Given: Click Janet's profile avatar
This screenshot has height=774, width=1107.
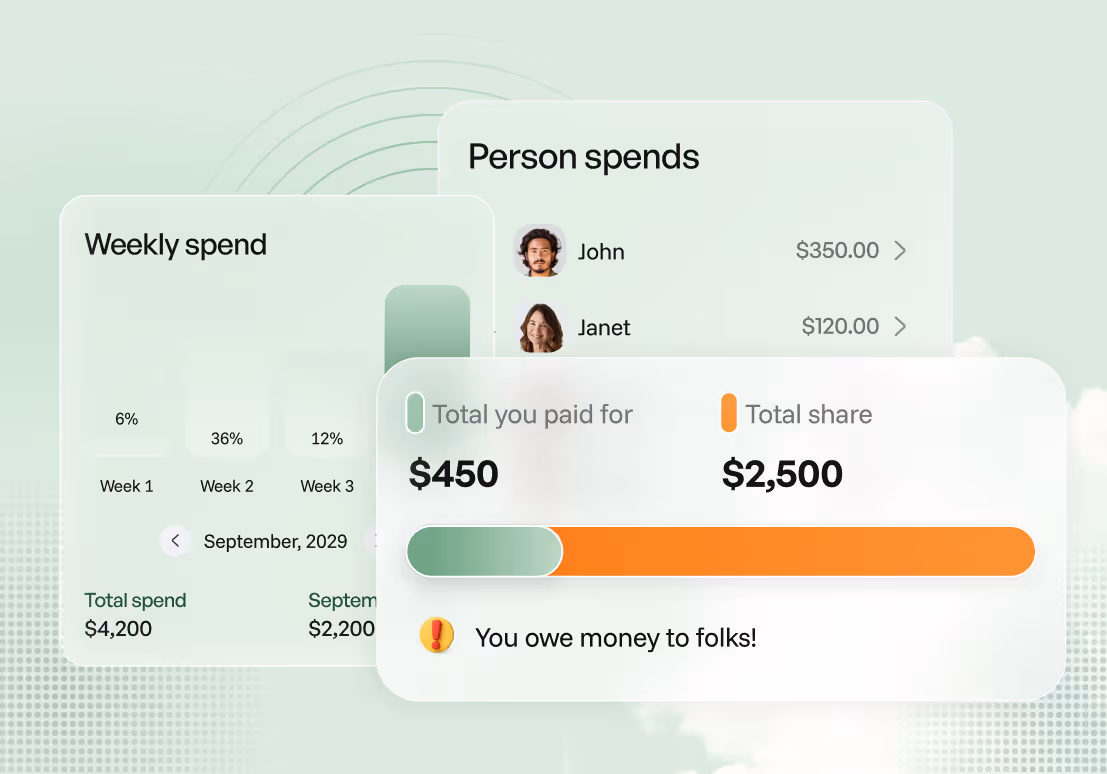Looking at the screenshot, I should coord(540,327).
